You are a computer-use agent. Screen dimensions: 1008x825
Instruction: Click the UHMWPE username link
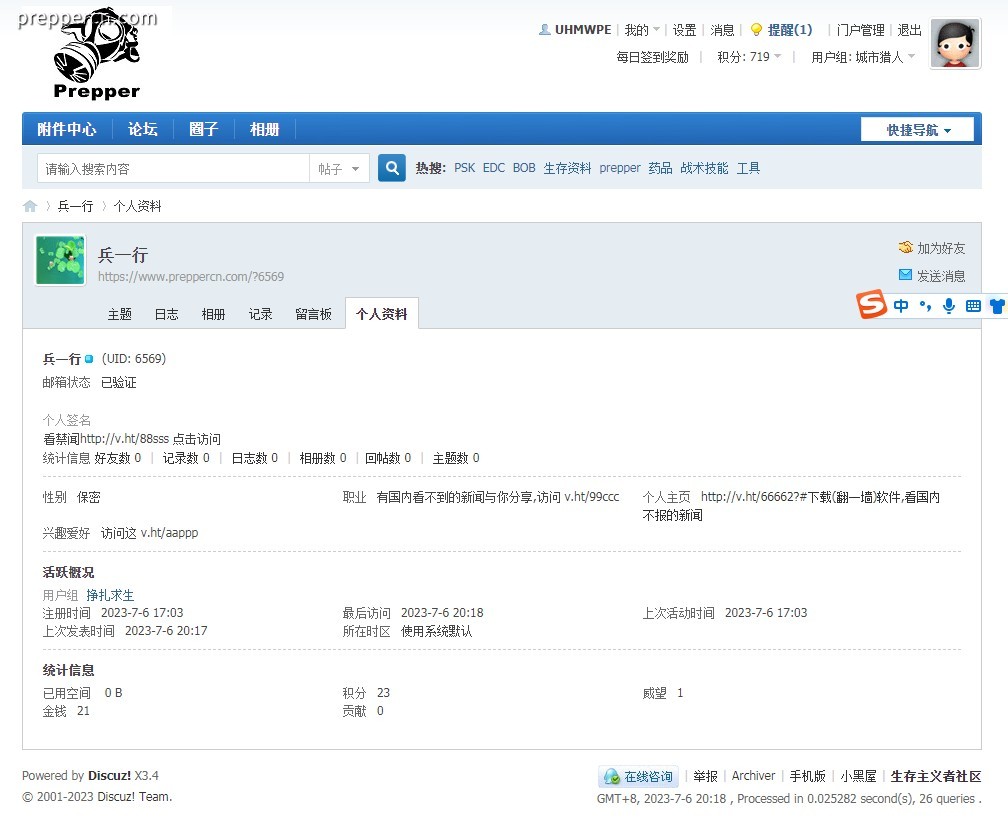coord(583,30)
